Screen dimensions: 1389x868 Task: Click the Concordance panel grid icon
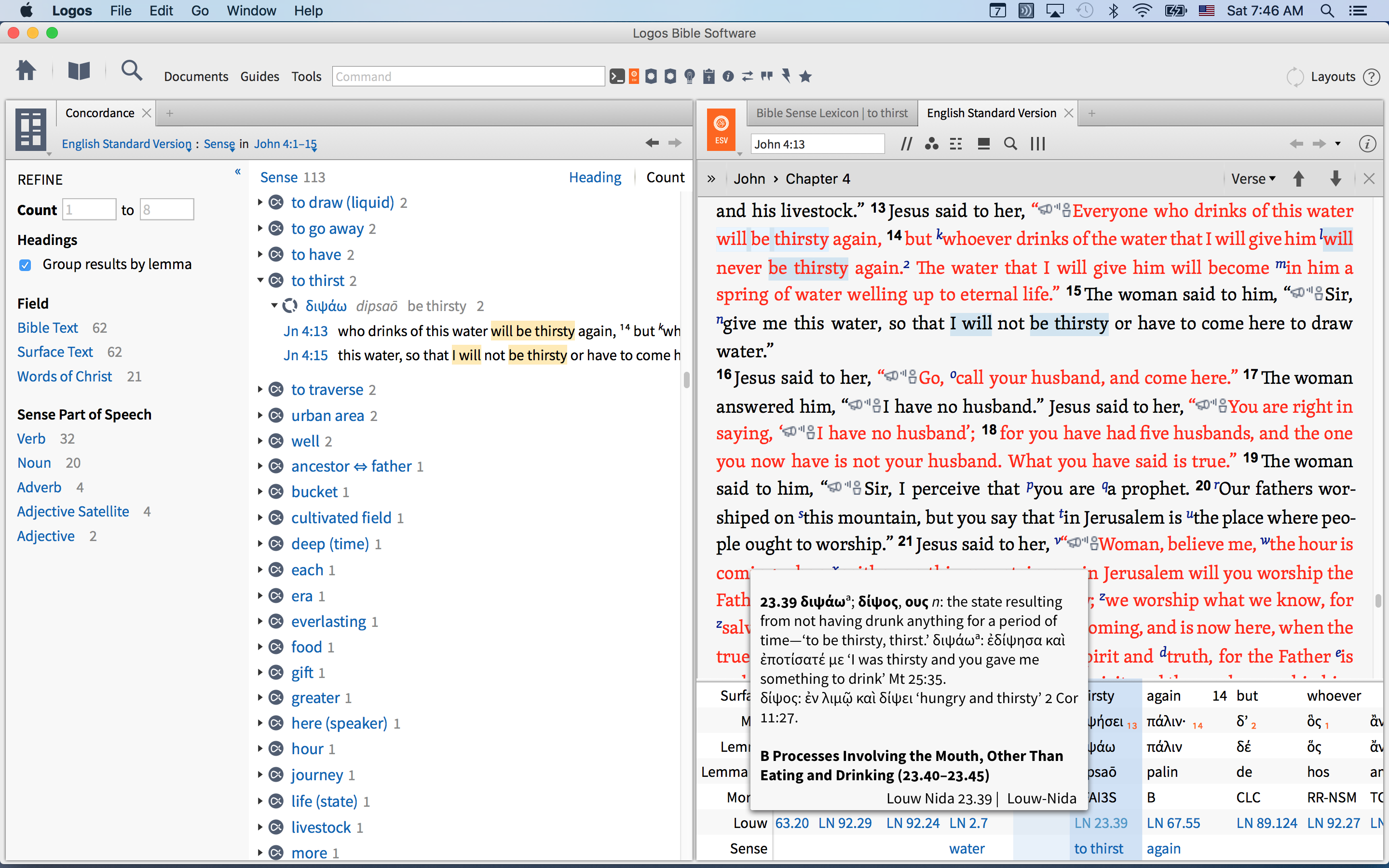coord(30,129)
